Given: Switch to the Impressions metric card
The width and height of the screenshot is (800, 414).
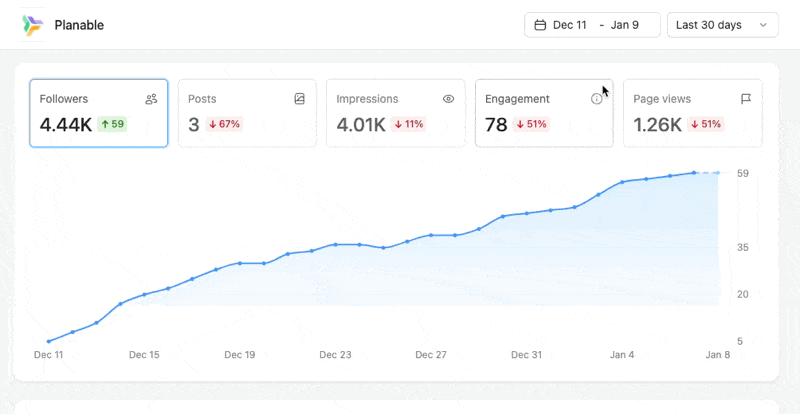Looking at the screenshot, I should (395, 113).
